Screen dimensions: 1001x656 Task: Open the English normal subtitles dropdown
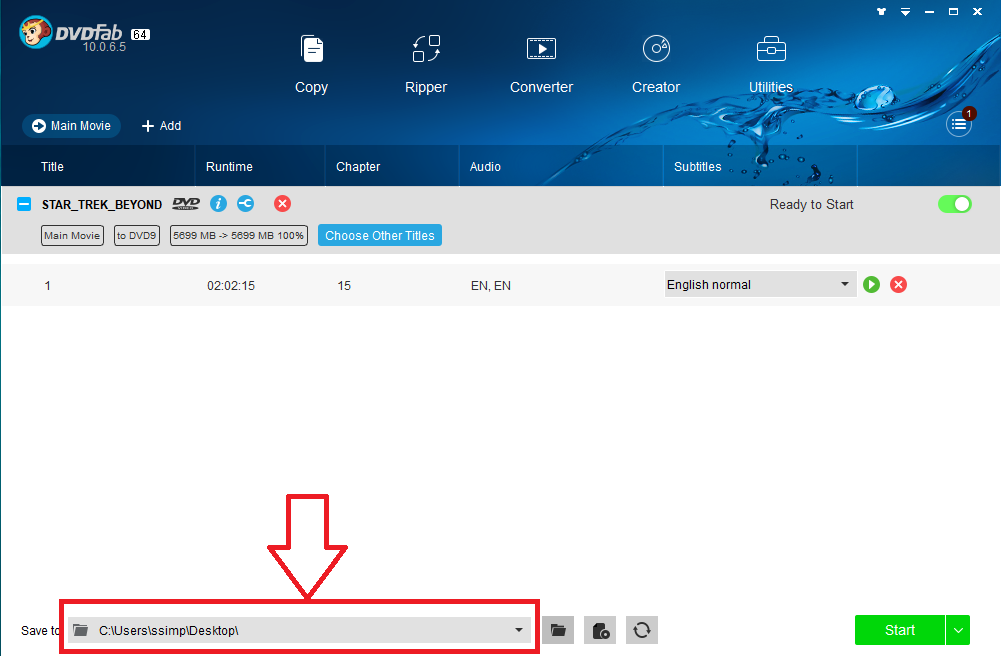(760, 285)
